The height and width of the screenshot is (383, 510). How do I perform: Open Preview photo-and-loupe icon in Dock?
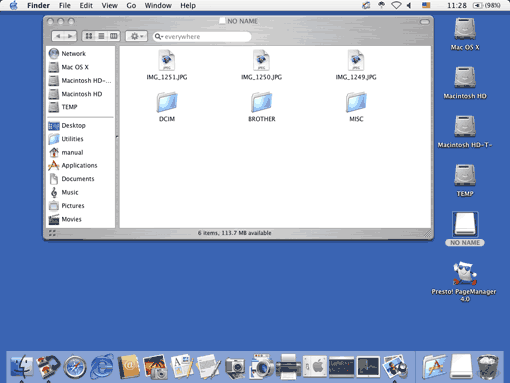[395, 367]
